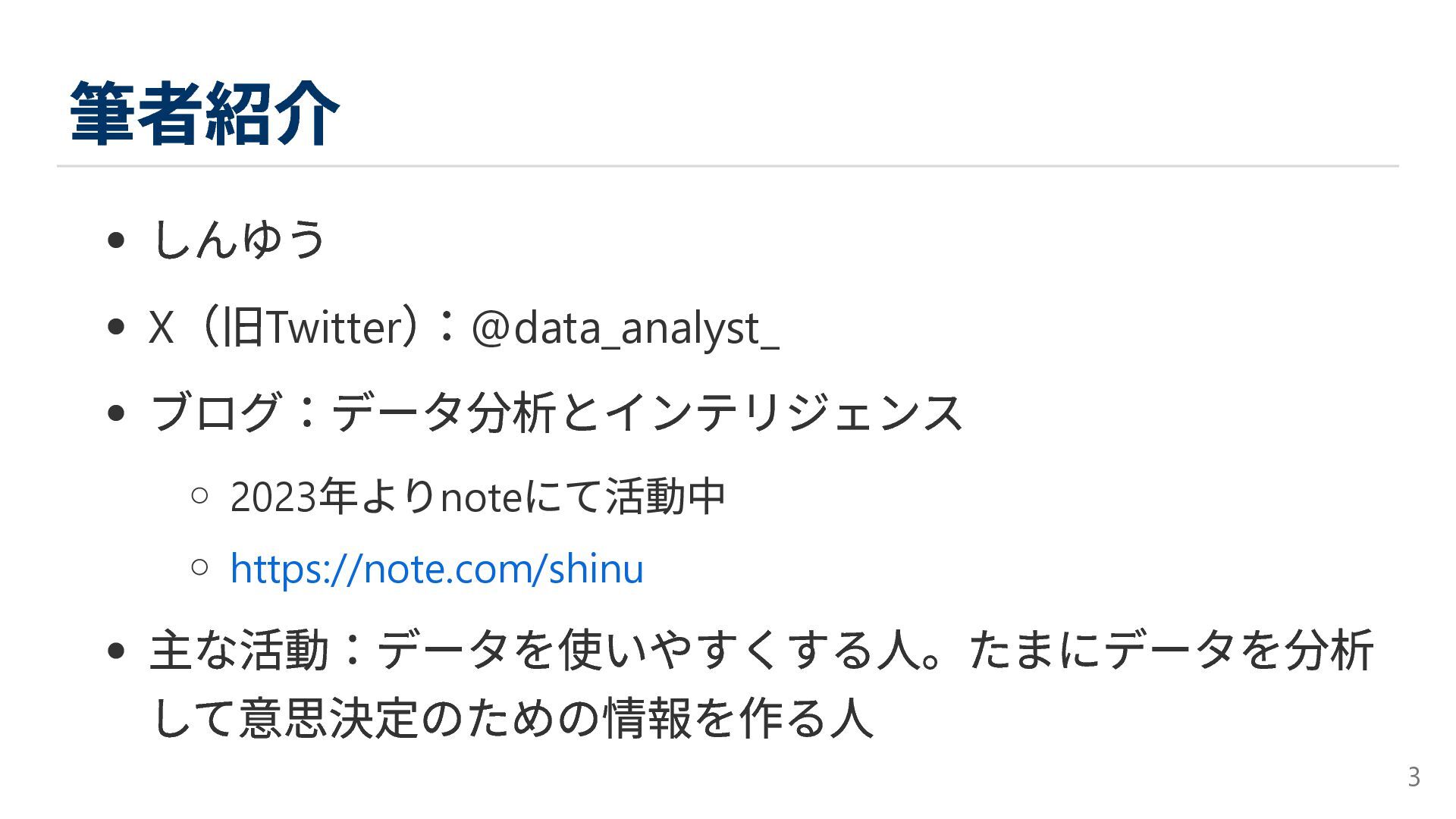The image size is (1456, 819).
Task: Click the hollow bullet before the note.com link
Action: 200,567
